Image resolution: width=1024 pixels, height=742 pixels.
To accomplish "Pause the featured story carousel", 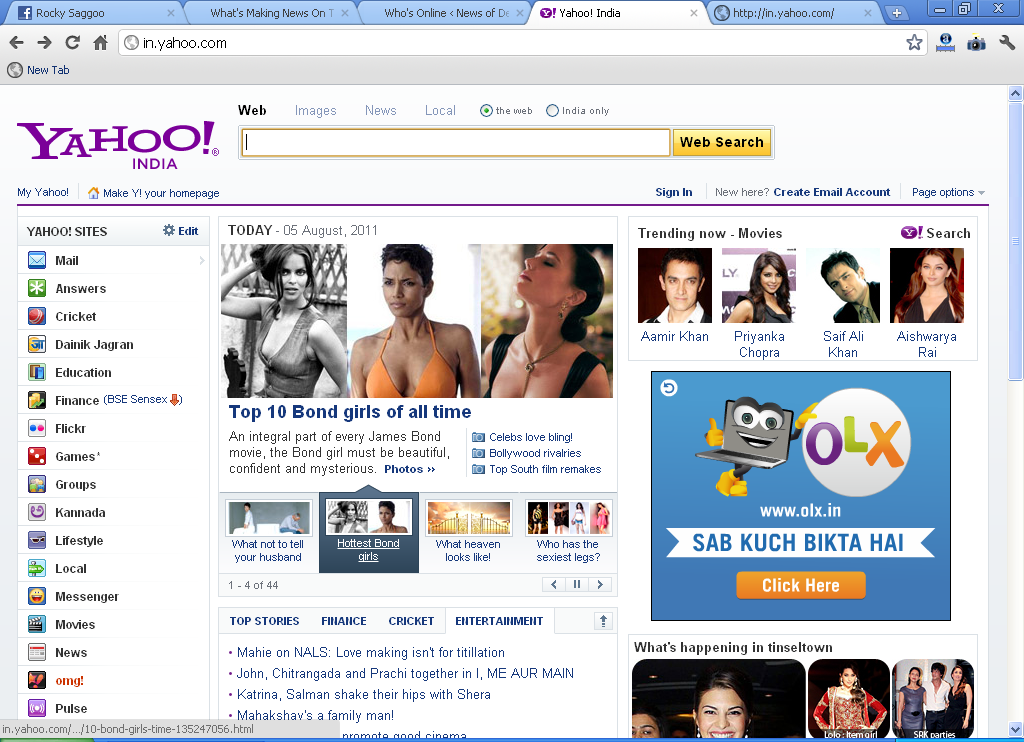I will [576, 583].
